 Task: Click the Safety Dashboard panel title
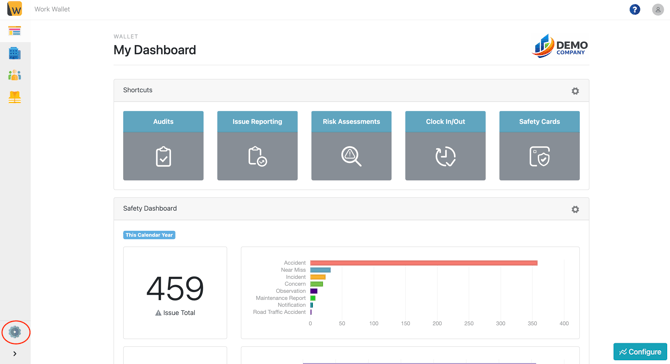pos(150,208)
